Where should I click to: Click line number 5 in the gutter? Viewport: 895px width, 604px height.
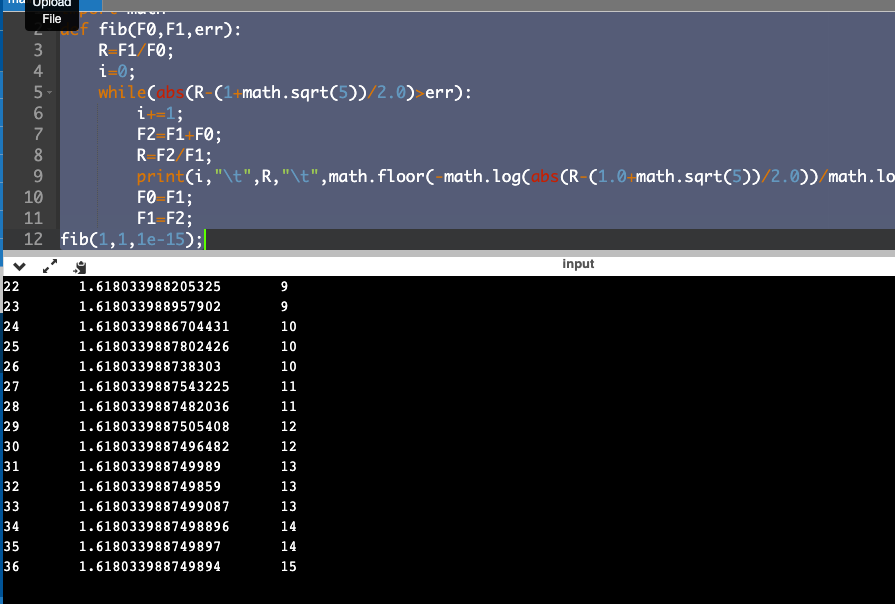click(37, 92)
